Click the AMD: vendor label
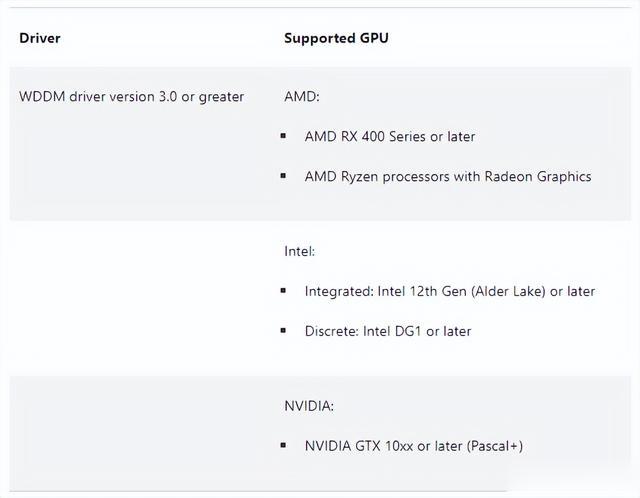The image size is (640, 498). [x=302, y=97]
